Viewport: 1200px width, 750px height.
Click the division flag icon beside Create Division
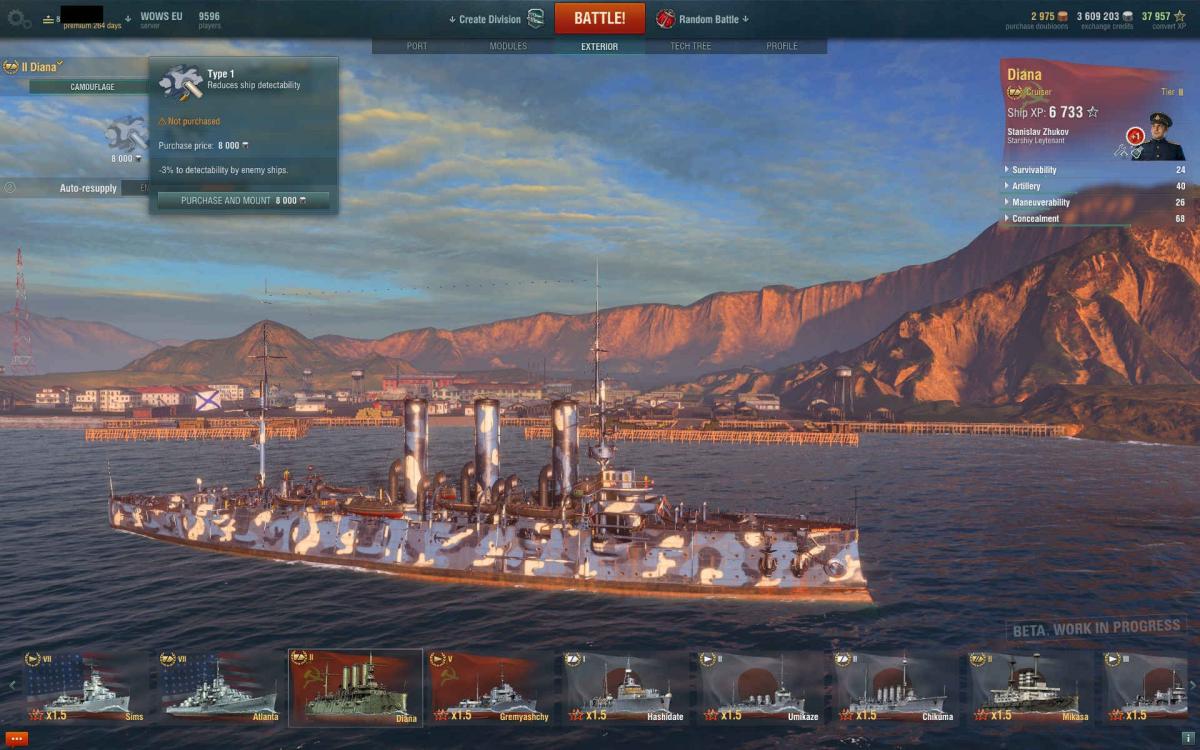tap(536, 18)
